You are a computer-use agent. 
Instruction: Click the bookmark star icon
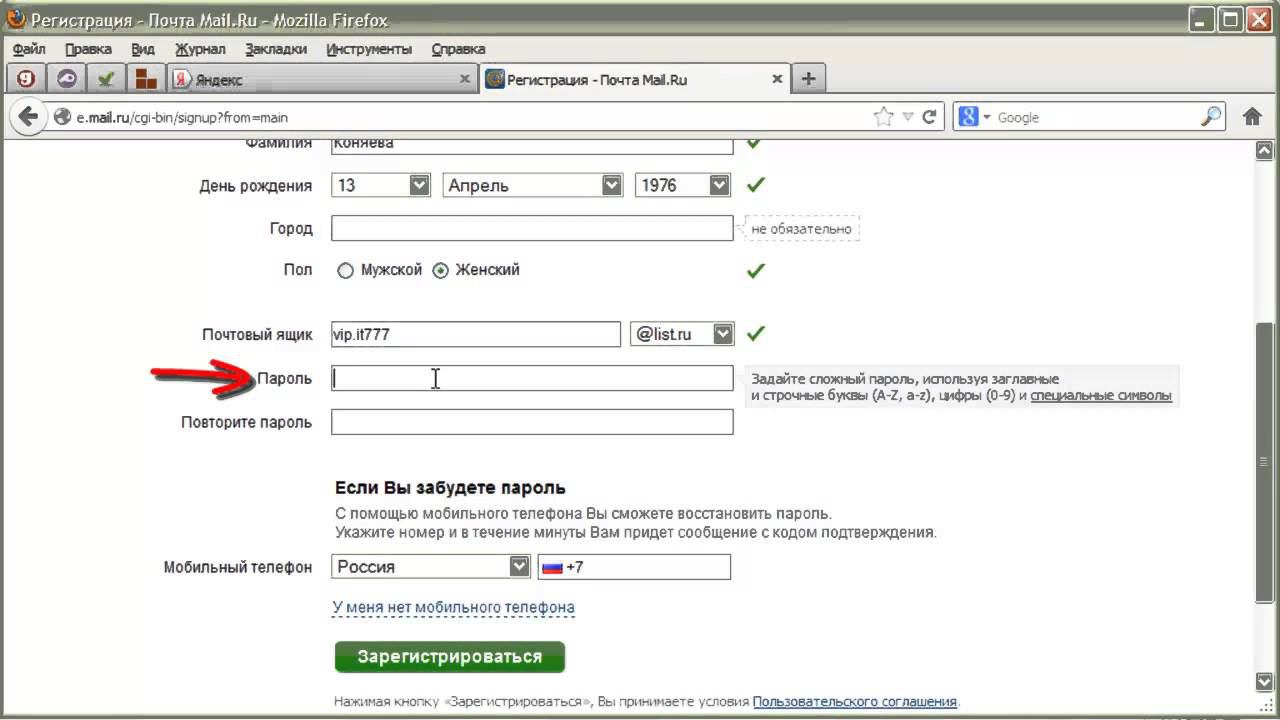point(883,117)
